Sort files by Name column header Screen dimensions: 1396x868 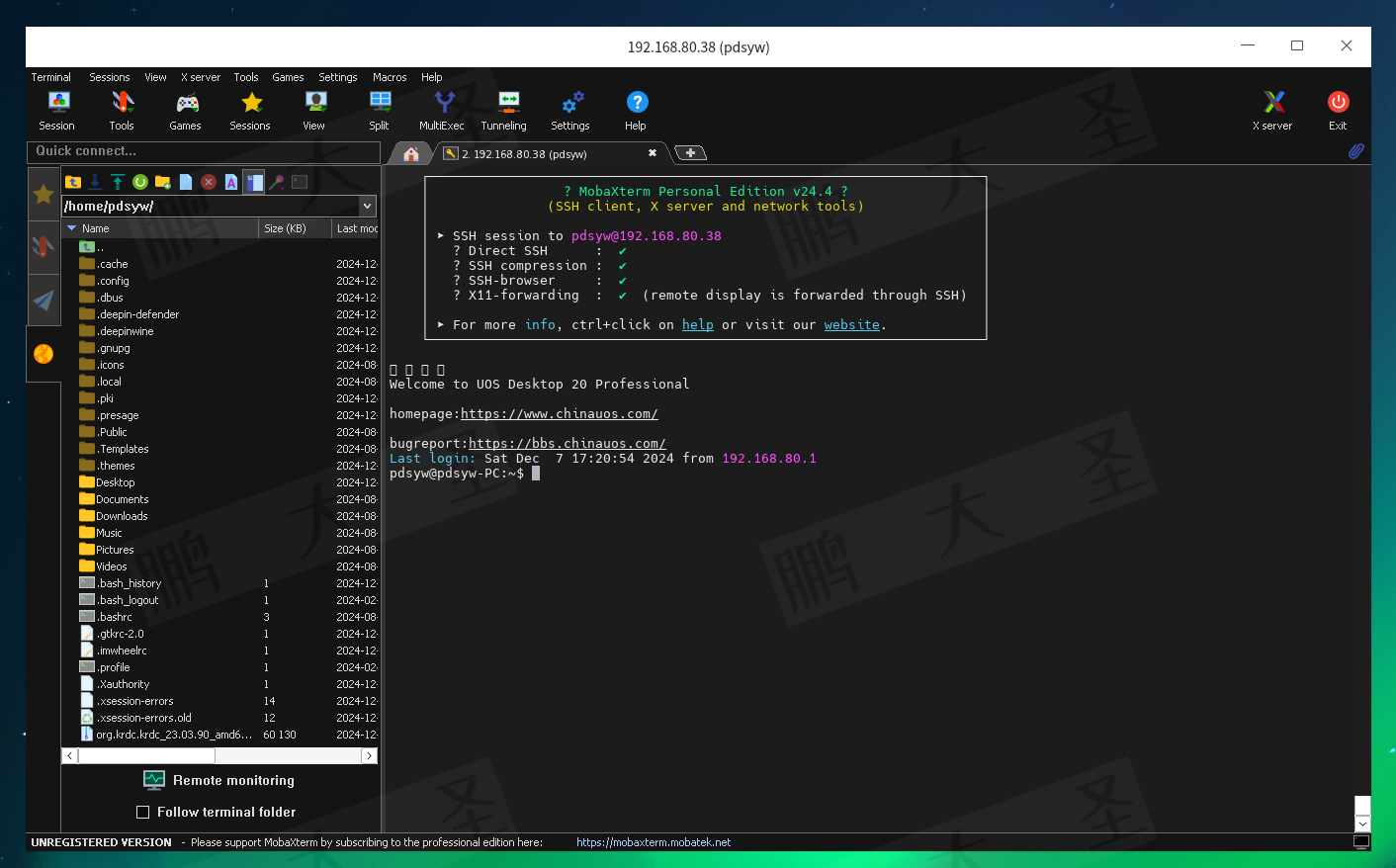click(159, 228)
